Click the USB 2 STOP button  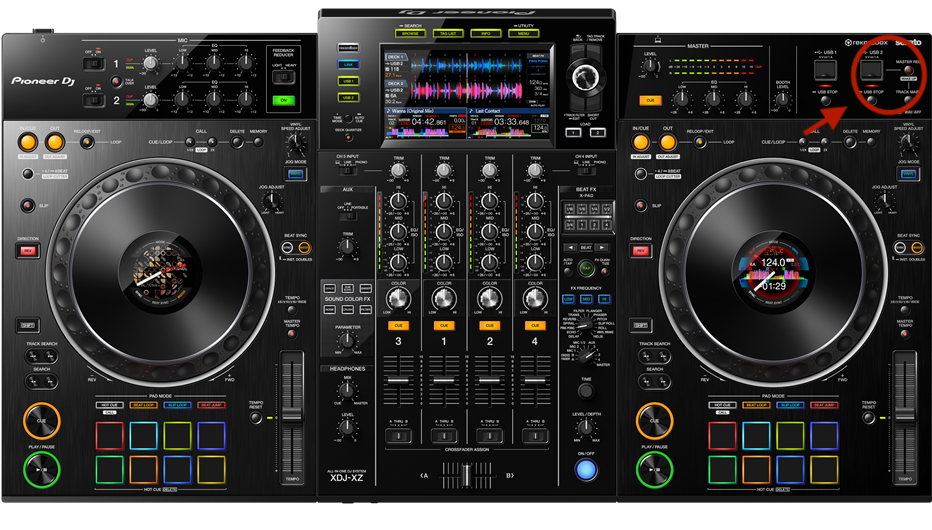pos(872,100)
